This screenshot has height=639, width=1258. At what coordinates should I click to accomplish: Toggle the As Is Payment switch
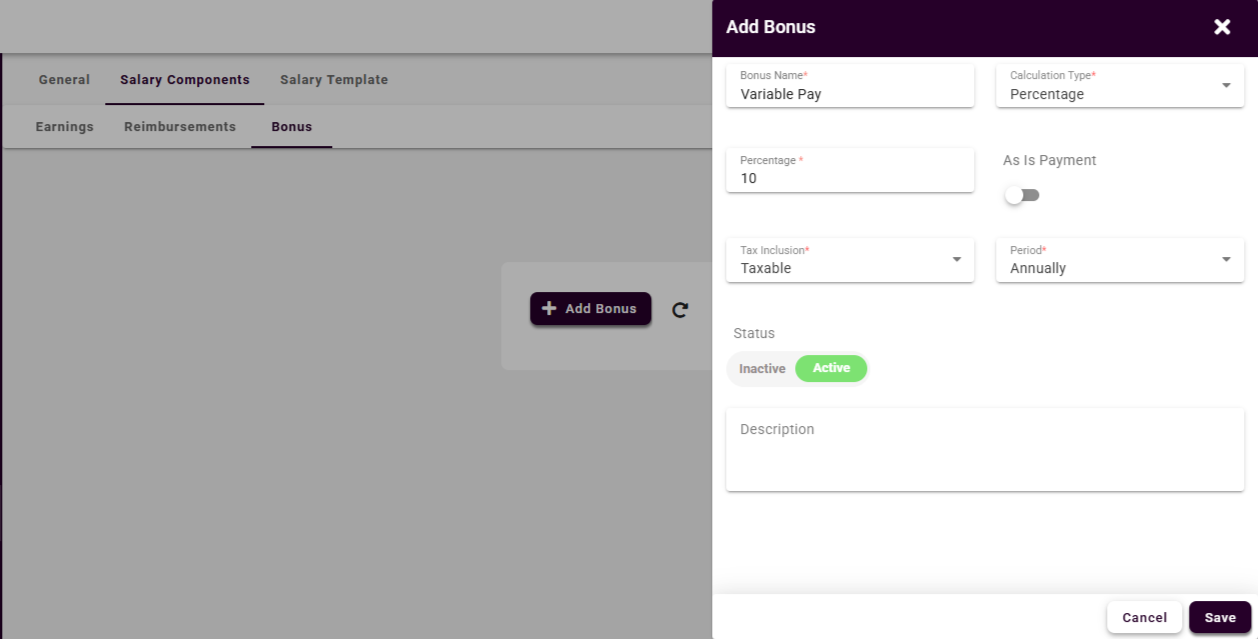(x=1022, y=195)
